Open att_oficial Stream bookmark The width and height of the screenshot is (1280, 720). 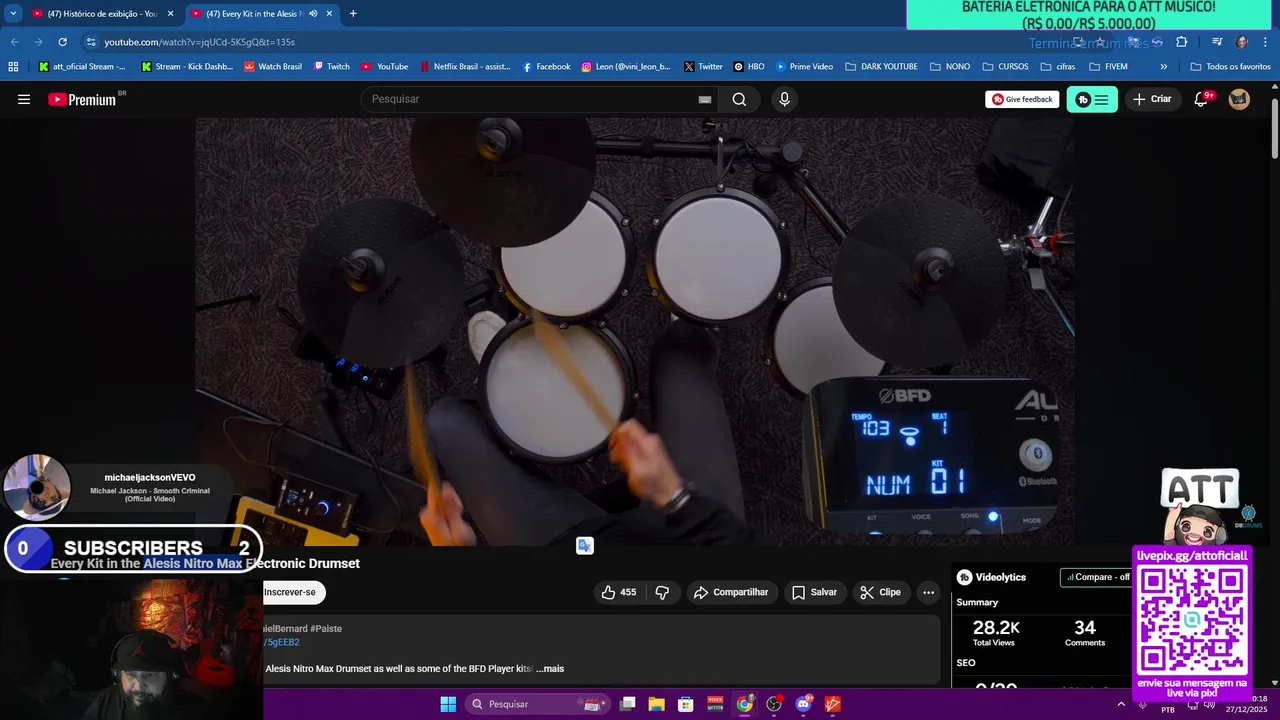pyautogui.click(x=82, y=67)
